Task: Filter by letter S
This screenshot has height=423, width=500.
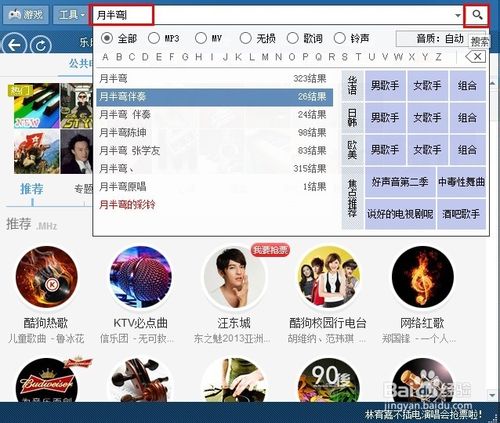Action: [x=345, y=57]
